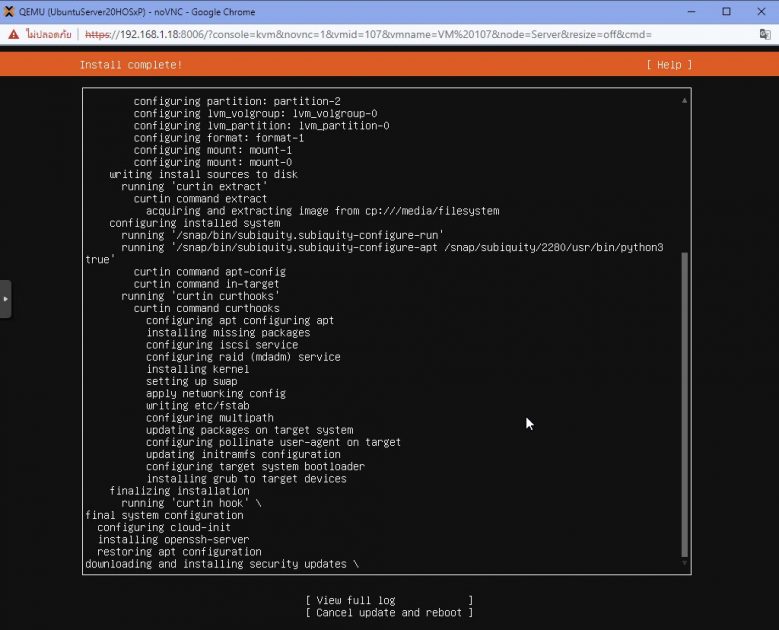The width and height of the screenshot is (779, 630).
Task: Click the Thai 'not secure' label in address bar
Action: [49, 34]
